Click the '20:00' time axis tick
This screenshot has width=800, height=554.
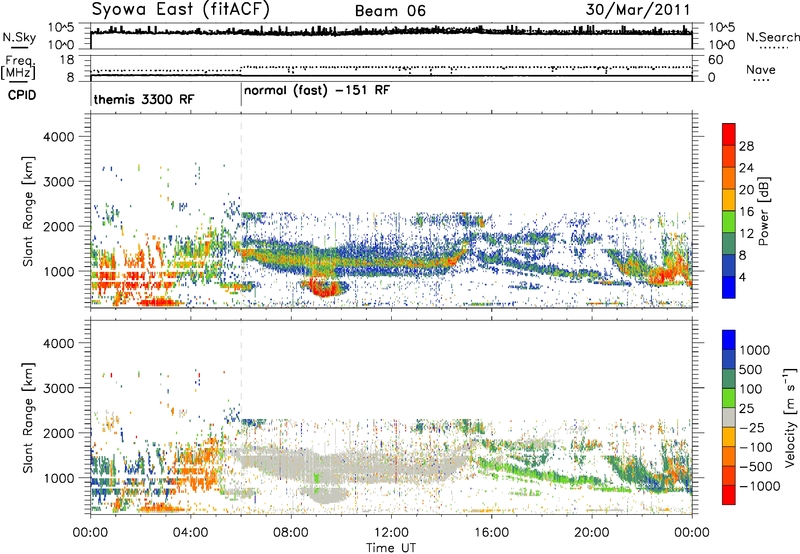pyautogui.click(x=592, y=533)
